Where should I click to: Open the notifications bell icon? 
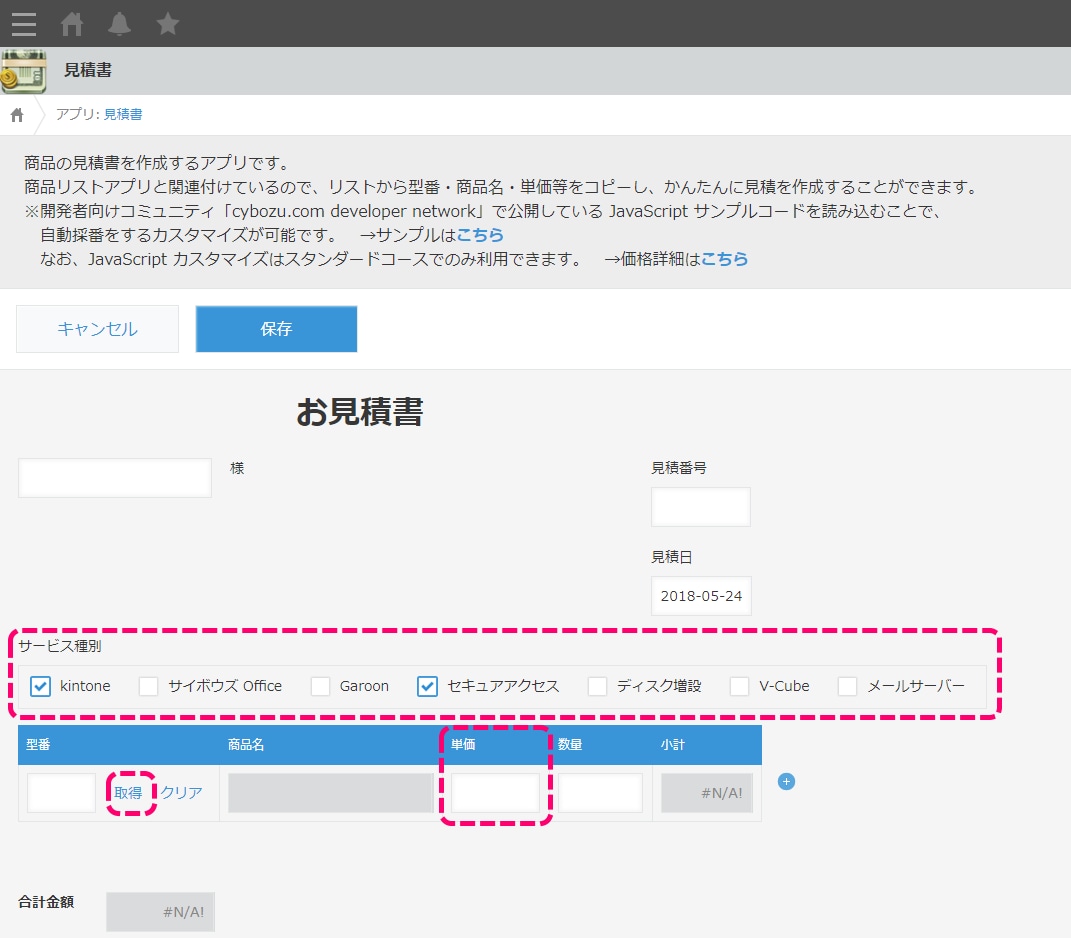[x=119, y=24]
